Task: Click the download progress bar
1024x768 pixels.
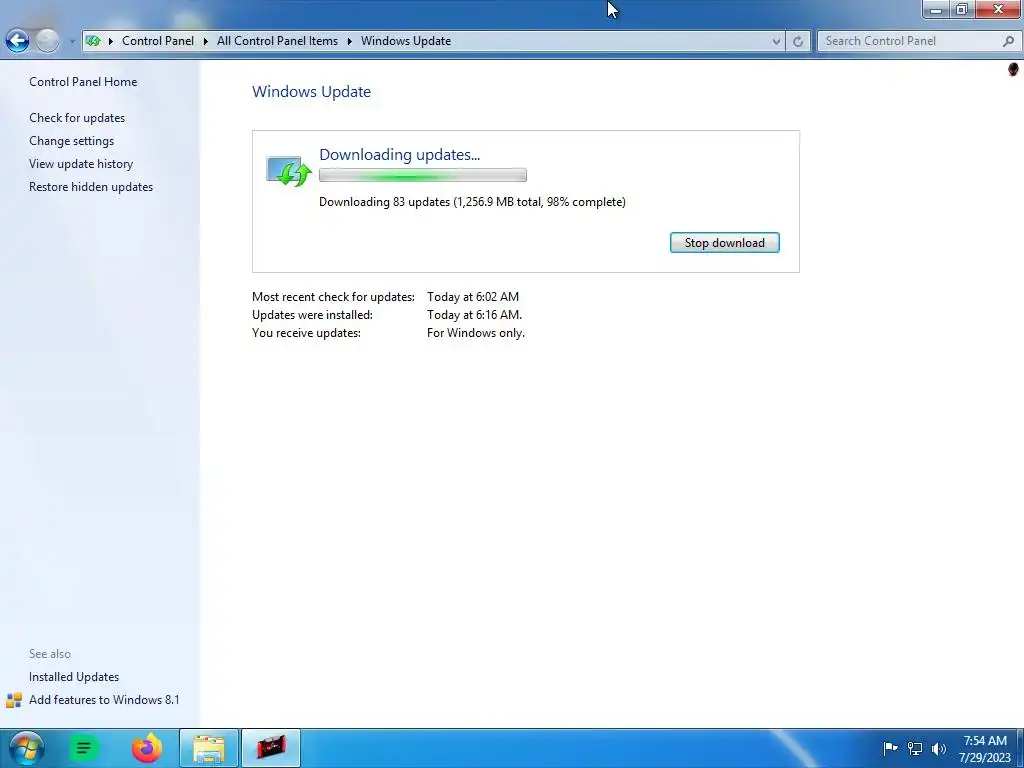Action: (x=423, y=175)
